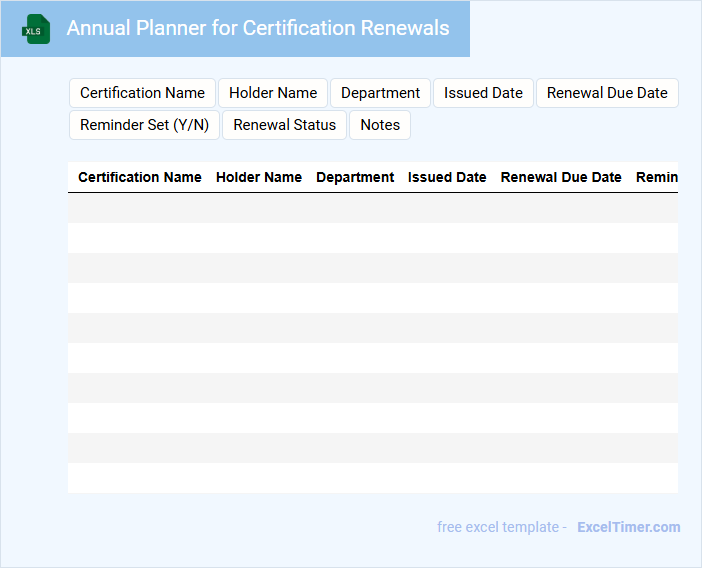
Task: Select the Holder Name tag
Action: click(x=273, y=93)
